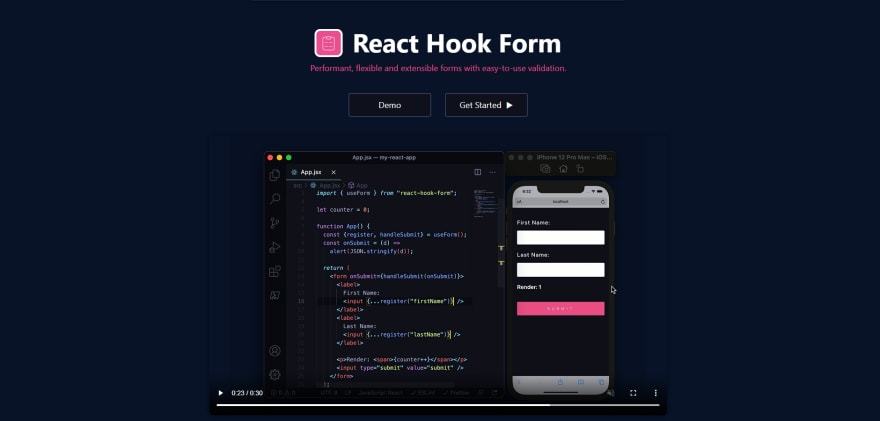Open the Explorer icon in VS Code activity bar
Screen dimensions: 880x421
tap(274, 175)
